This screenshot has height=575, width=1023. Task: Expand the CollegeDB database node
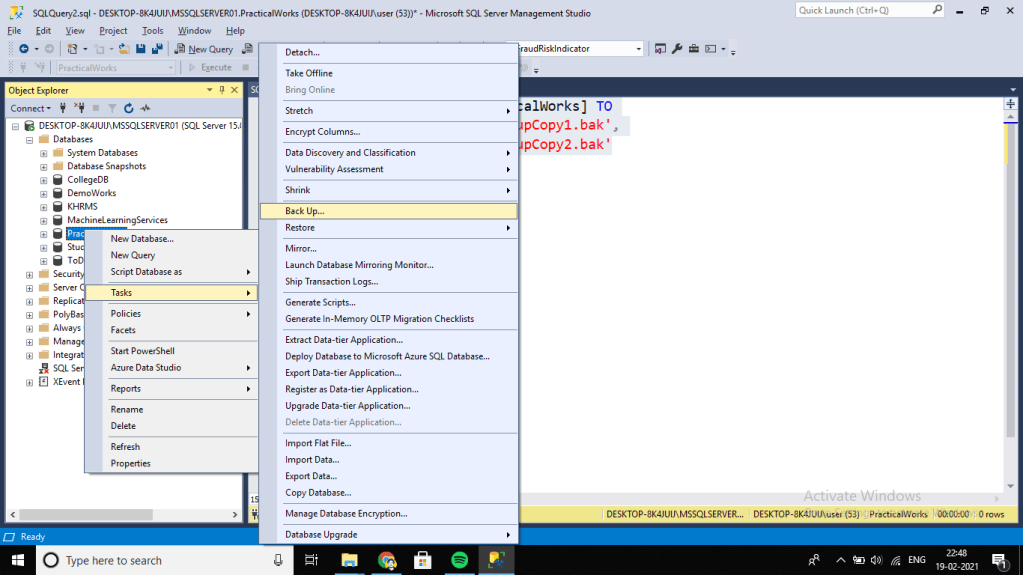pyautogui.click(x=44, y=180)
